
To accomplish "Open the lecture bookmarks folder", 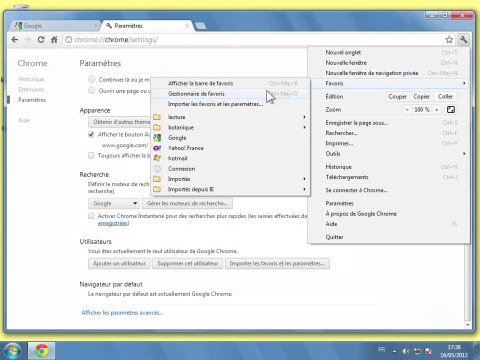I will pos(230,117).
